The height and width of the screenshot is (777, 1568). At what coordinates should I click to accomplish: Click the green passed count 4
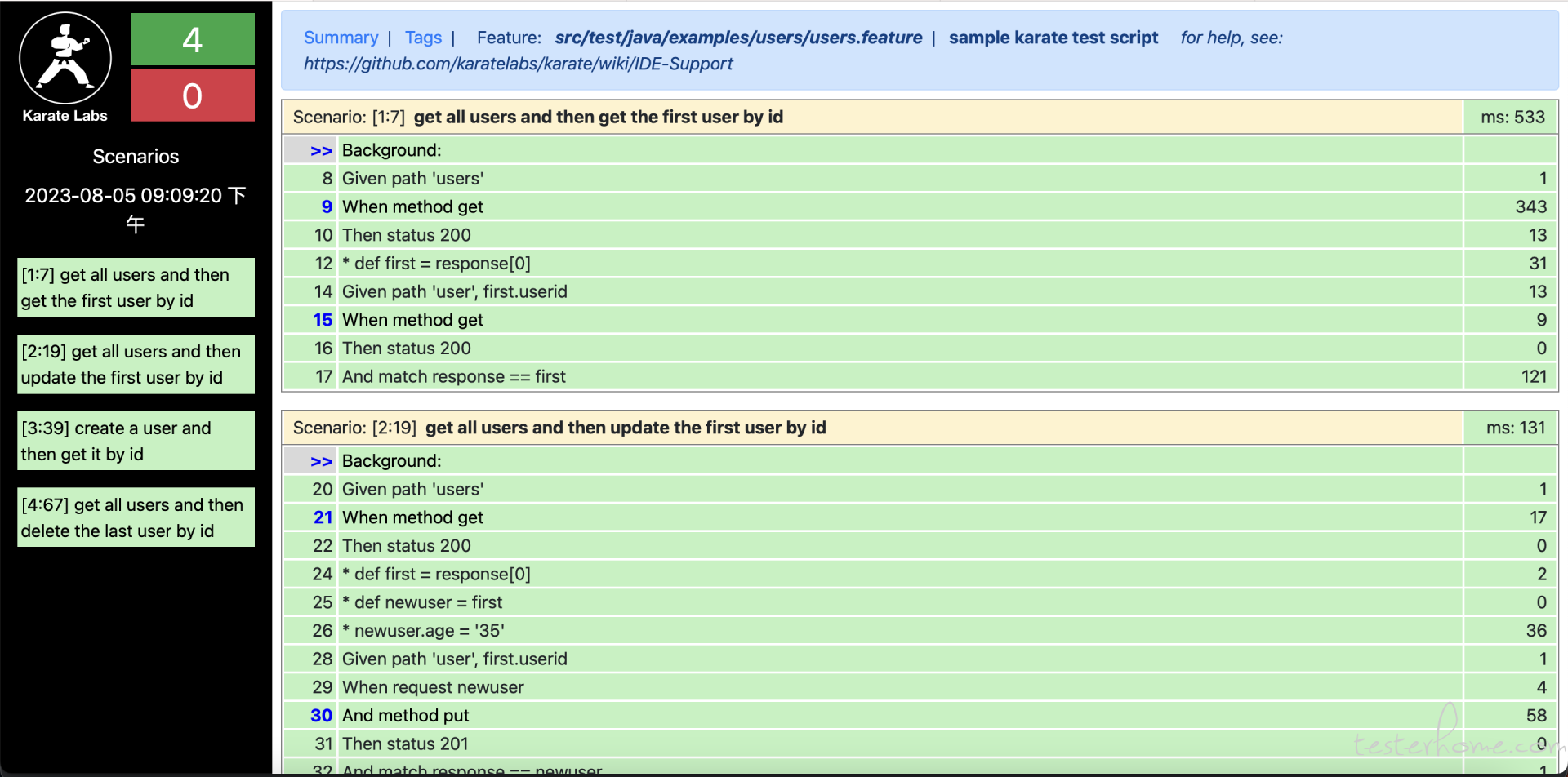click(x=193, y=39)
